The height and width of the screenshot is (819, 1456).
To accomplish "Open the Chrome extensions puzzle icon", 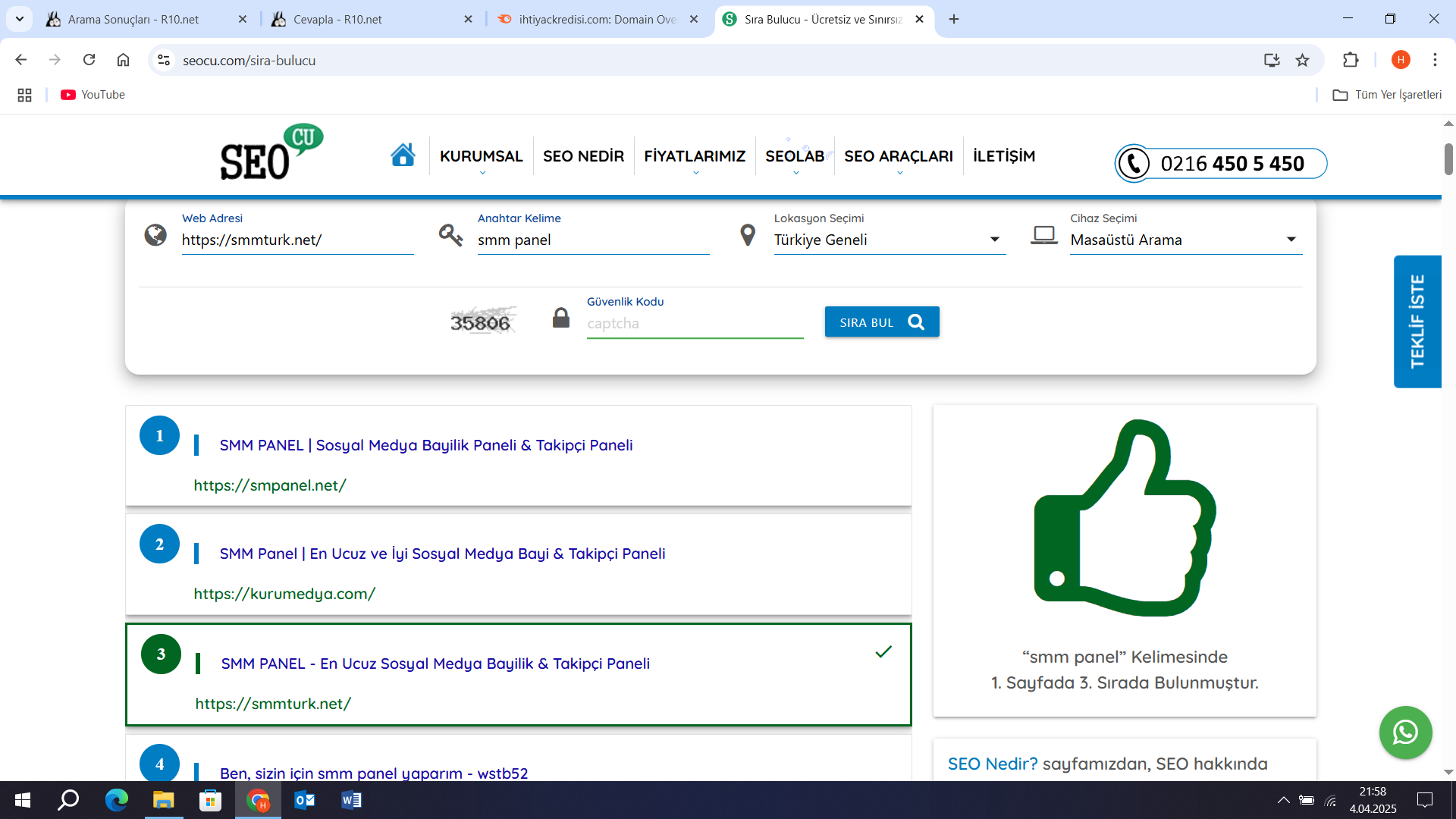I will [x=1351, y=60].
